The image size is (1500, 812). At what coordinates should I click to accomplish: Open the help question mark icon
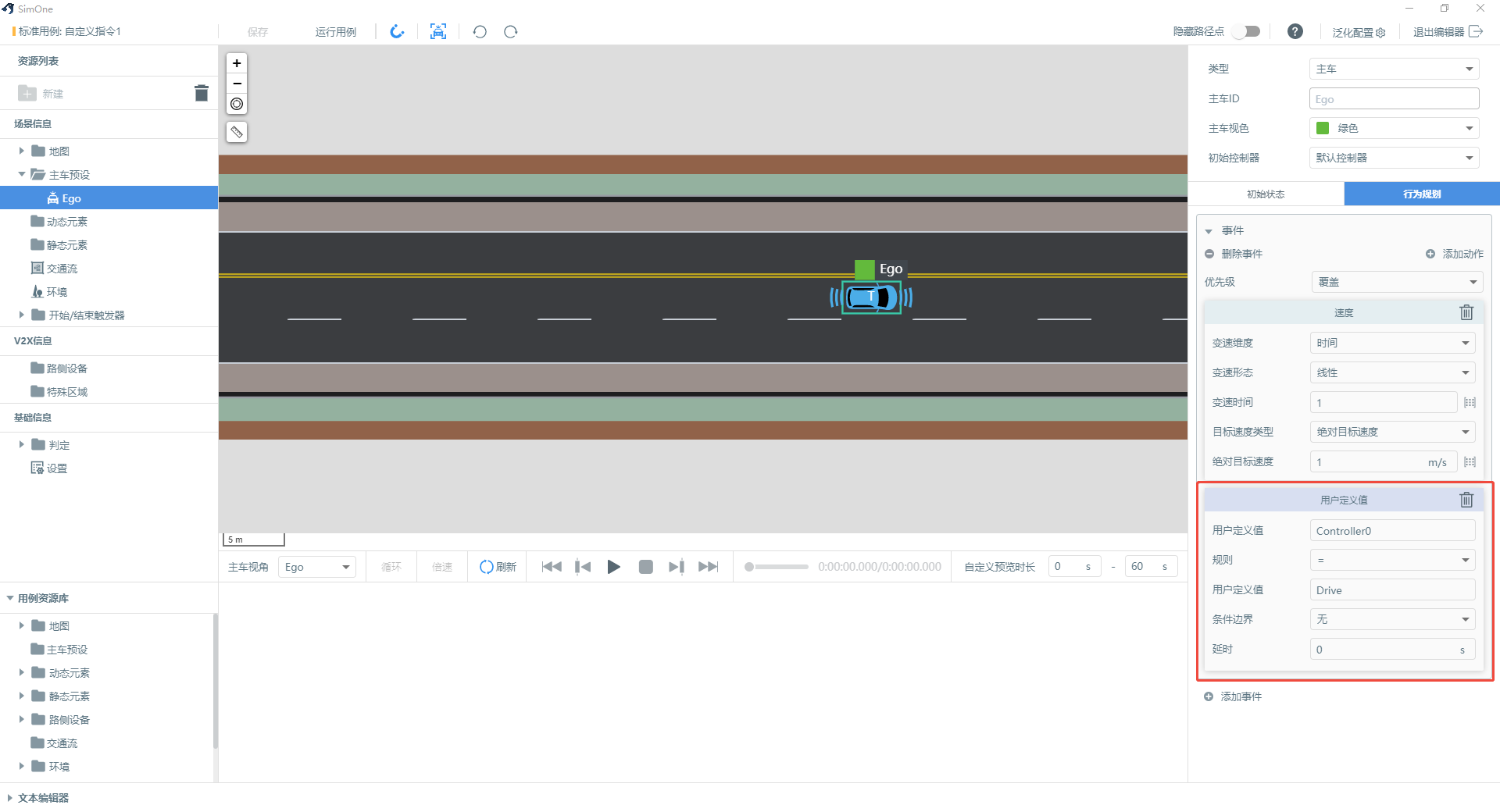pyautogui.click(x=1295, y=31)
